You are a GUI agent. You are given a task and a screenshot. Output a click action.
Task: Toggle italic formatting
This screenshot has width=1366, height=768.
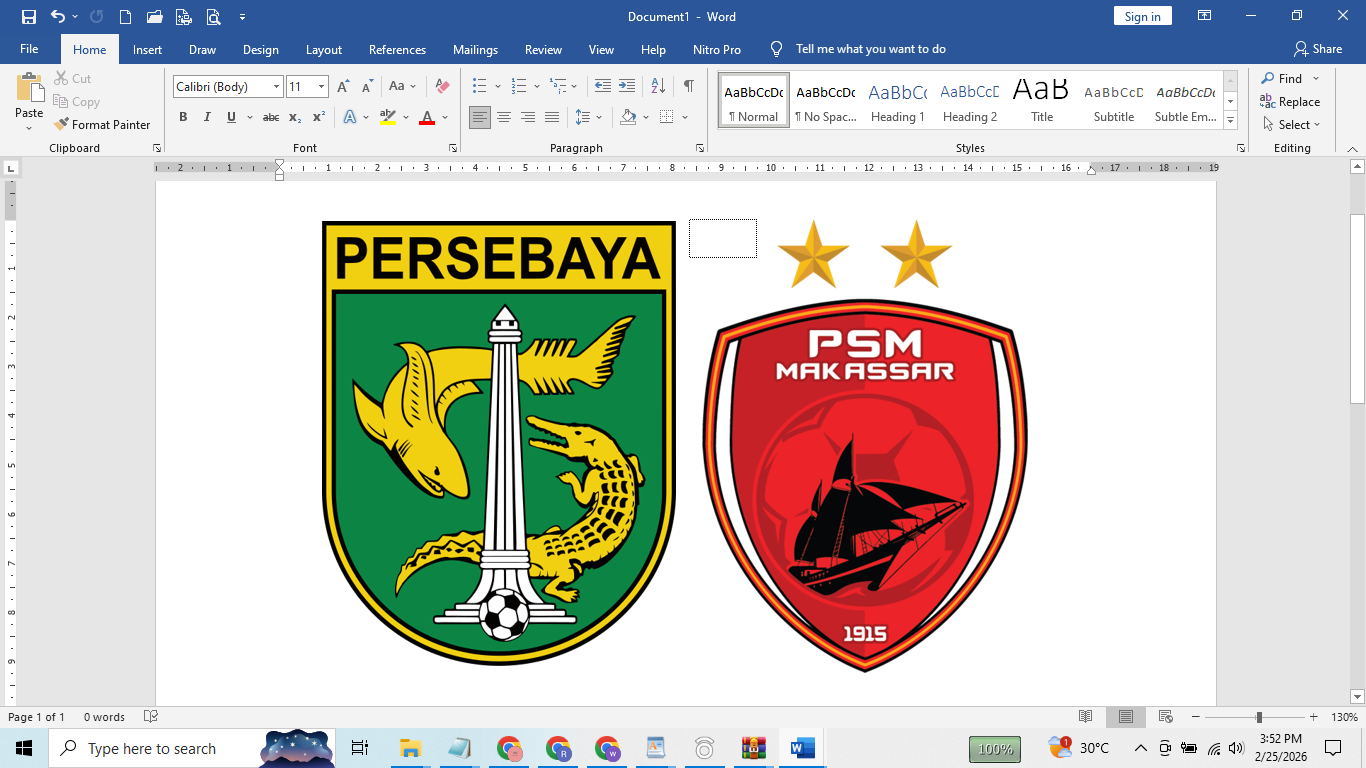tap(206, 117)
